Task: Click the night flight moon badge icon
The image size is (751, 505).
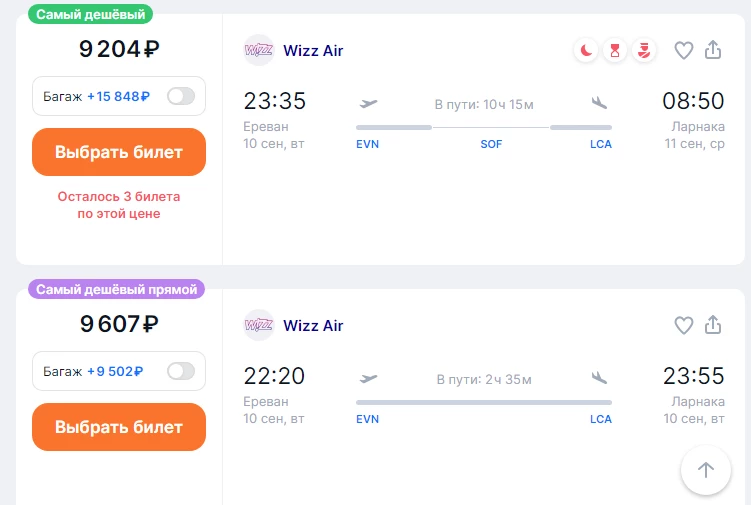Action: click(586, 50)
